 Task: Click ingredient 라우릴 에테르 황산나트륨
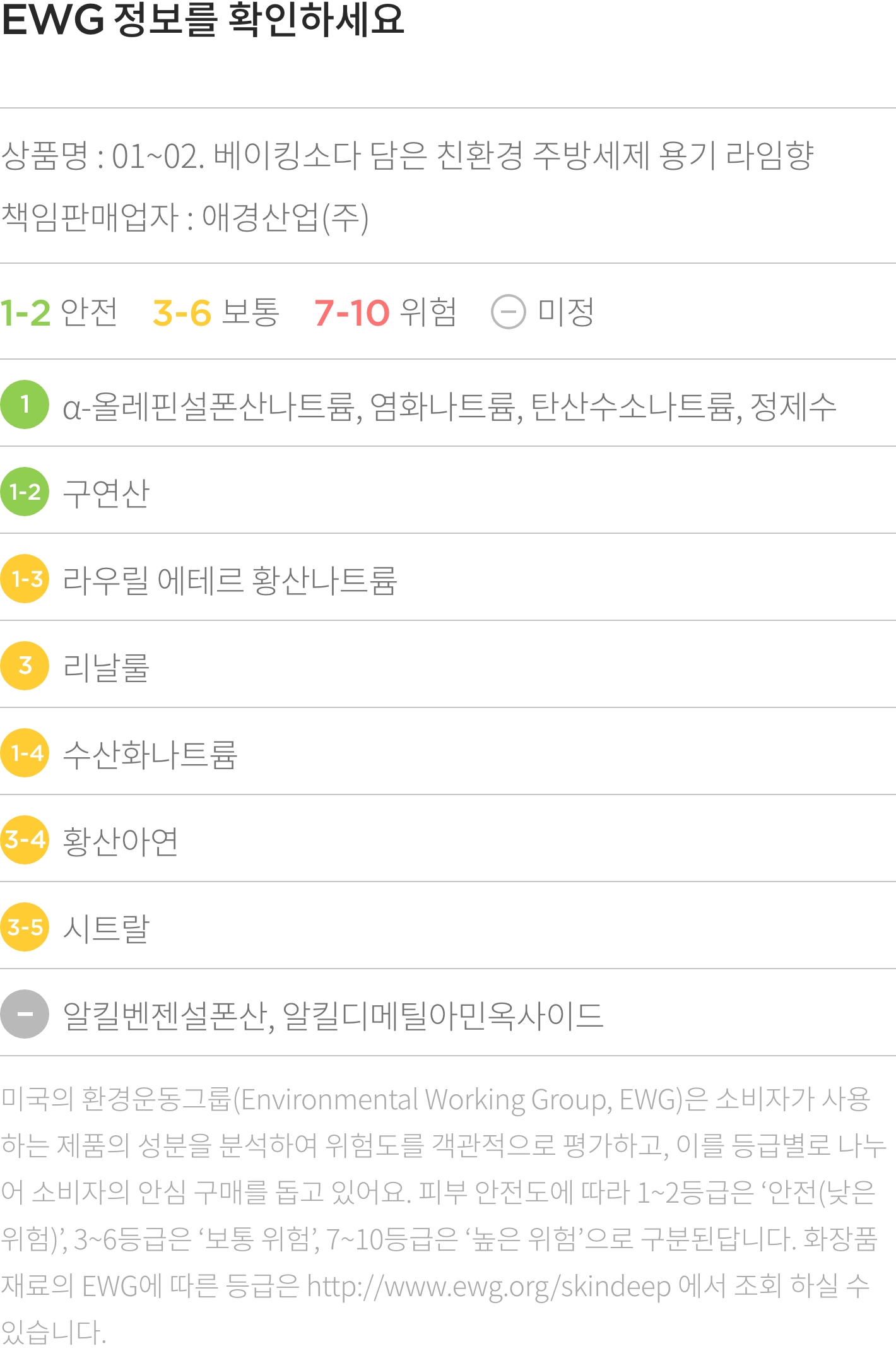[230, 580]
